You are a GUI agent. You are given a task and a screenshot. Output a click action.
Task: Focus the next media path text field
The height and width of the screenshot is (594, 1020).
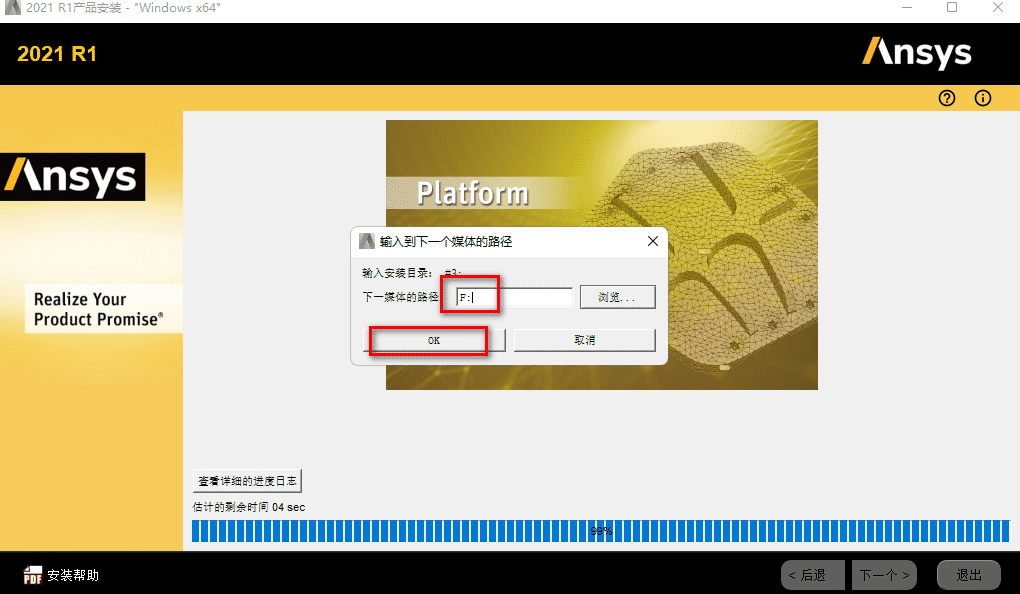pos(514,297)
